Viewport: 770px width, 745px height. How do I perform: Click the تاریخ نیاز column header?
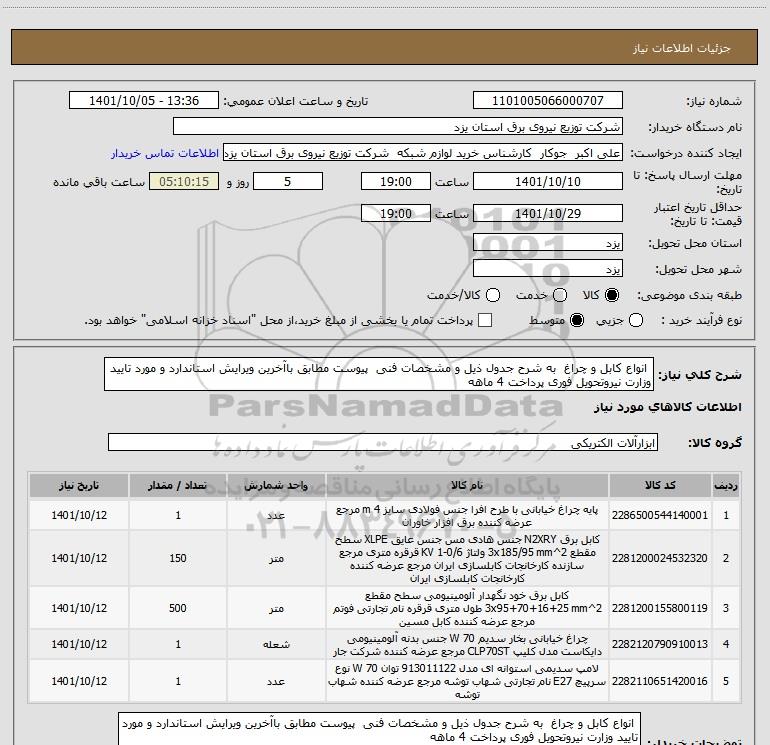(x=79, y=486)
